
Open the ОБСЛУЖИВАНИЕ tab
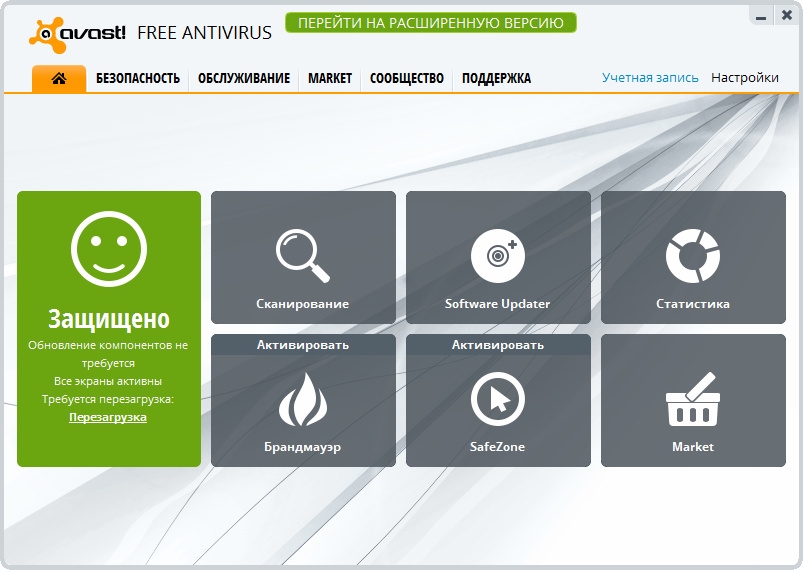[x=244, y=79]
